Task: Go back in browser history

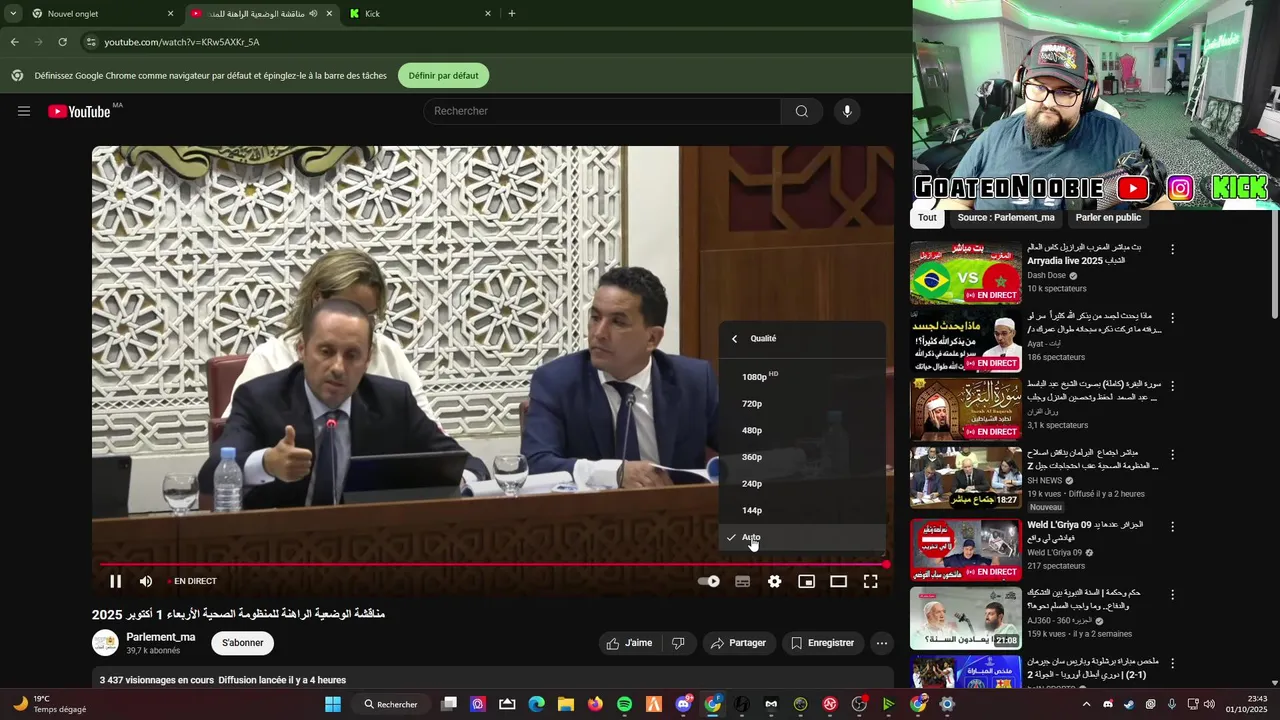Action: click(14, 42)
